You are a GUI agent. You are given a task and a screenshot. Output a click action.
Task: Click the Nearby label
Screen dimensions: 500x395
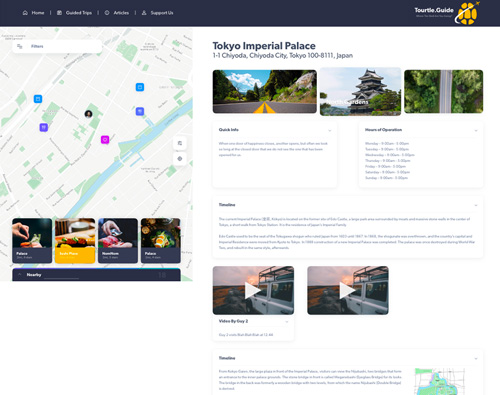[34, 275]
